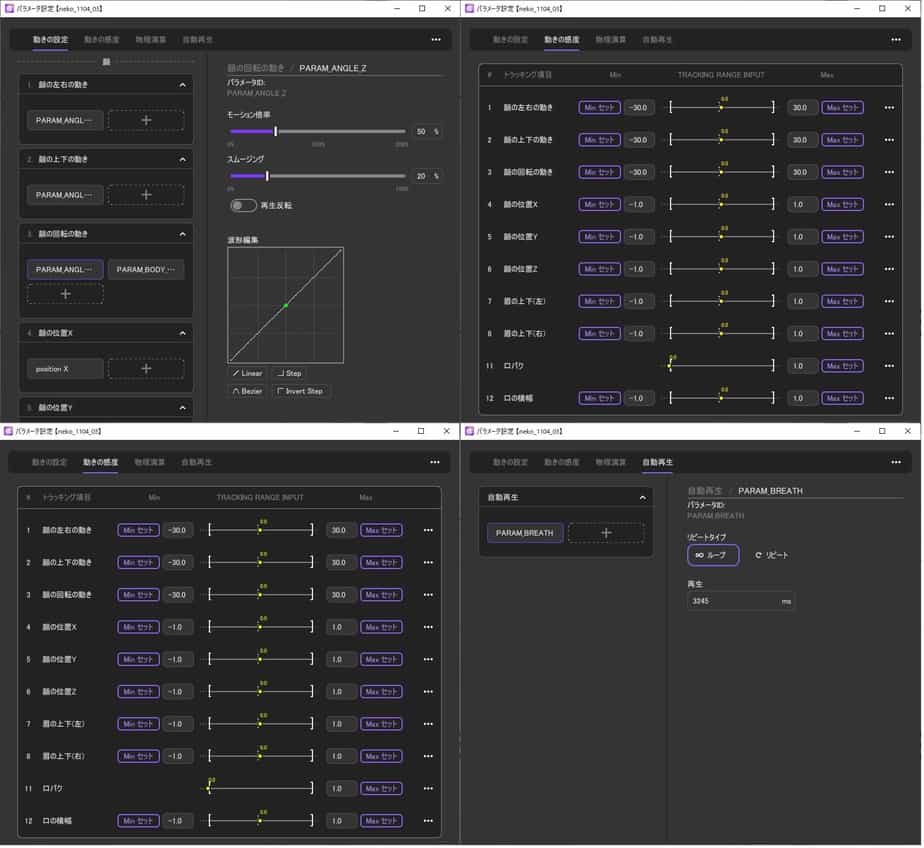Open the 顔の左右の動き row menu in lower-left window

tap(428, 530)
